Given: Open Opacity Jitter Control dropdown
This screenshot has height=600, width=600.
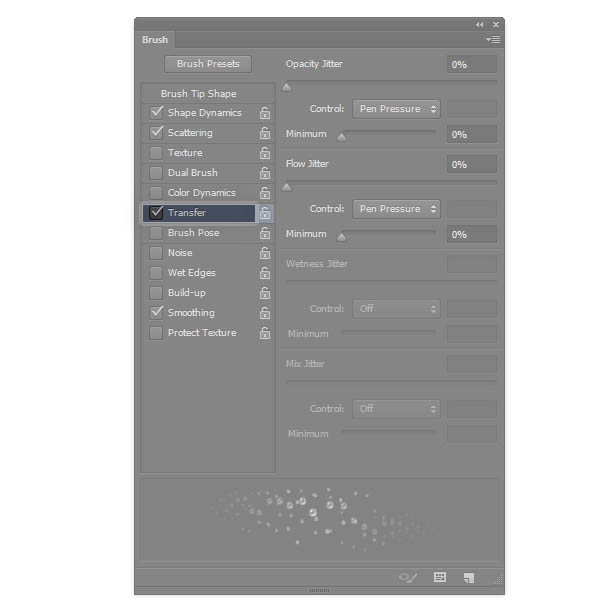Looking at the screenshot, I should [x=396, y=109].
